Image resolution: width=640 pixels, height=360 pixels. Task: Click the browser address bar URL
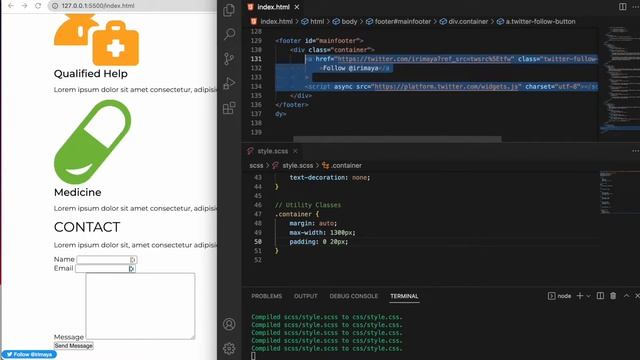coord(98,6)
